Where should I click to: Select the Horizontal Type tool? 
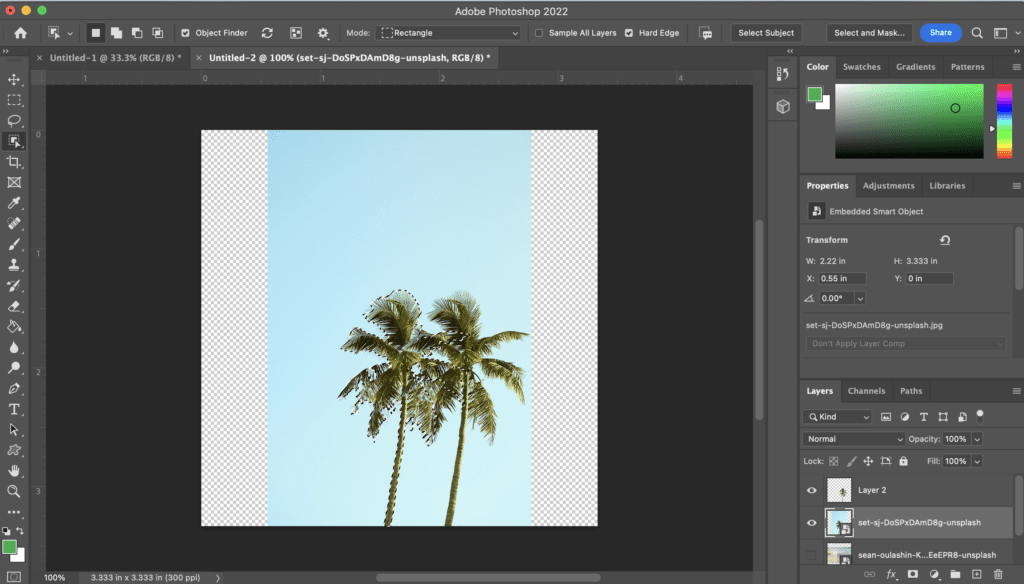(x=14, y=409)
